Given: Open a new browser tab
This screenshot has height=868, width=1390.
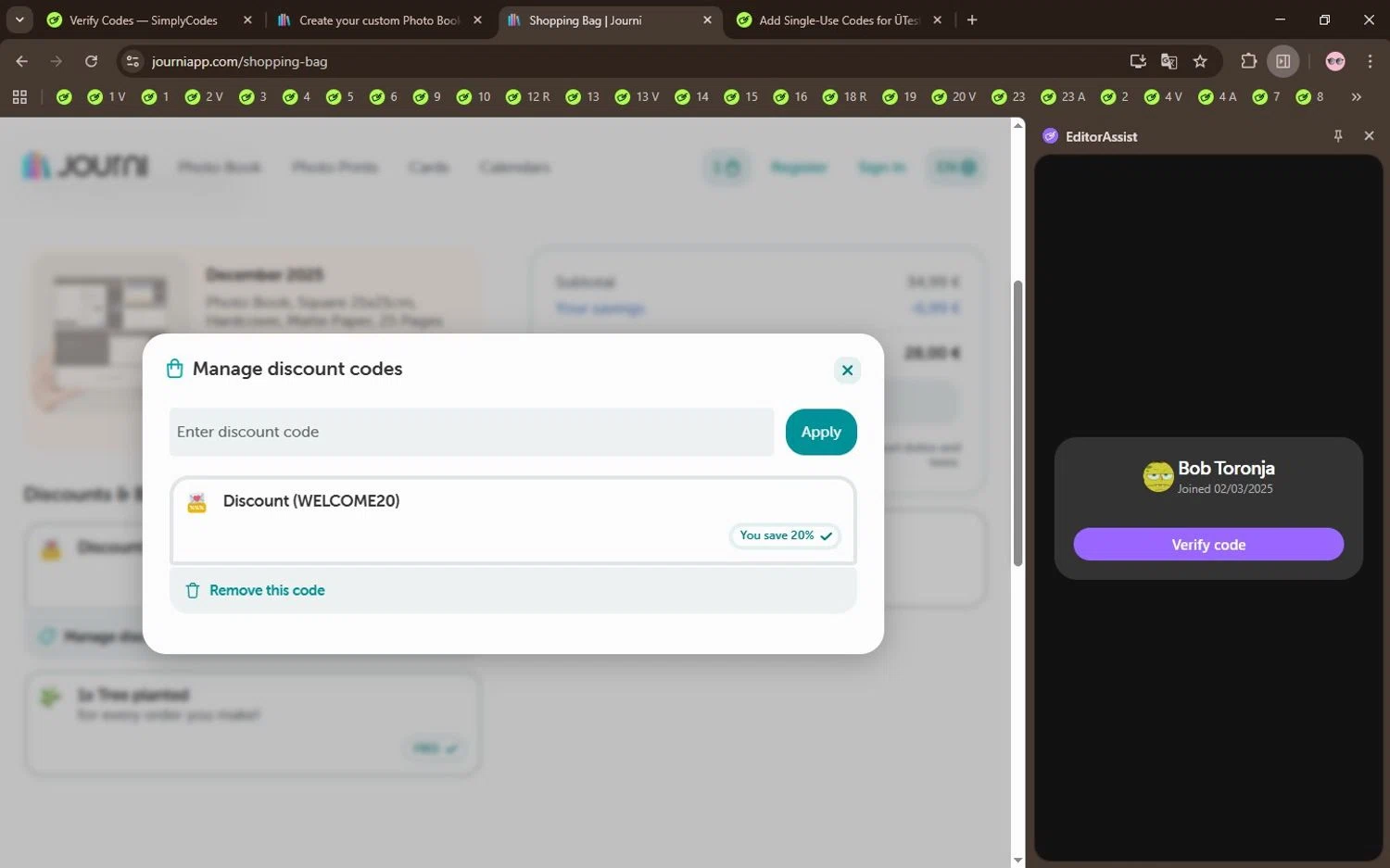Looking at the screenshot, I should [x=972, y=19].
